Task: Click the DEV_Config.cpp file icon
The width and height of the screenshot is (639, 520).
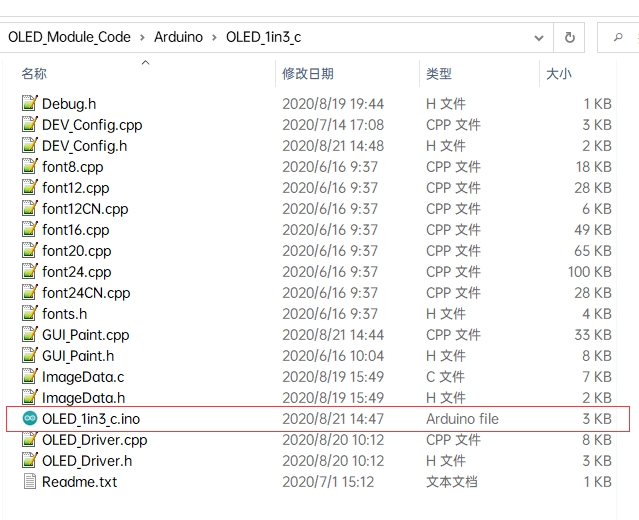Action: 30,125
